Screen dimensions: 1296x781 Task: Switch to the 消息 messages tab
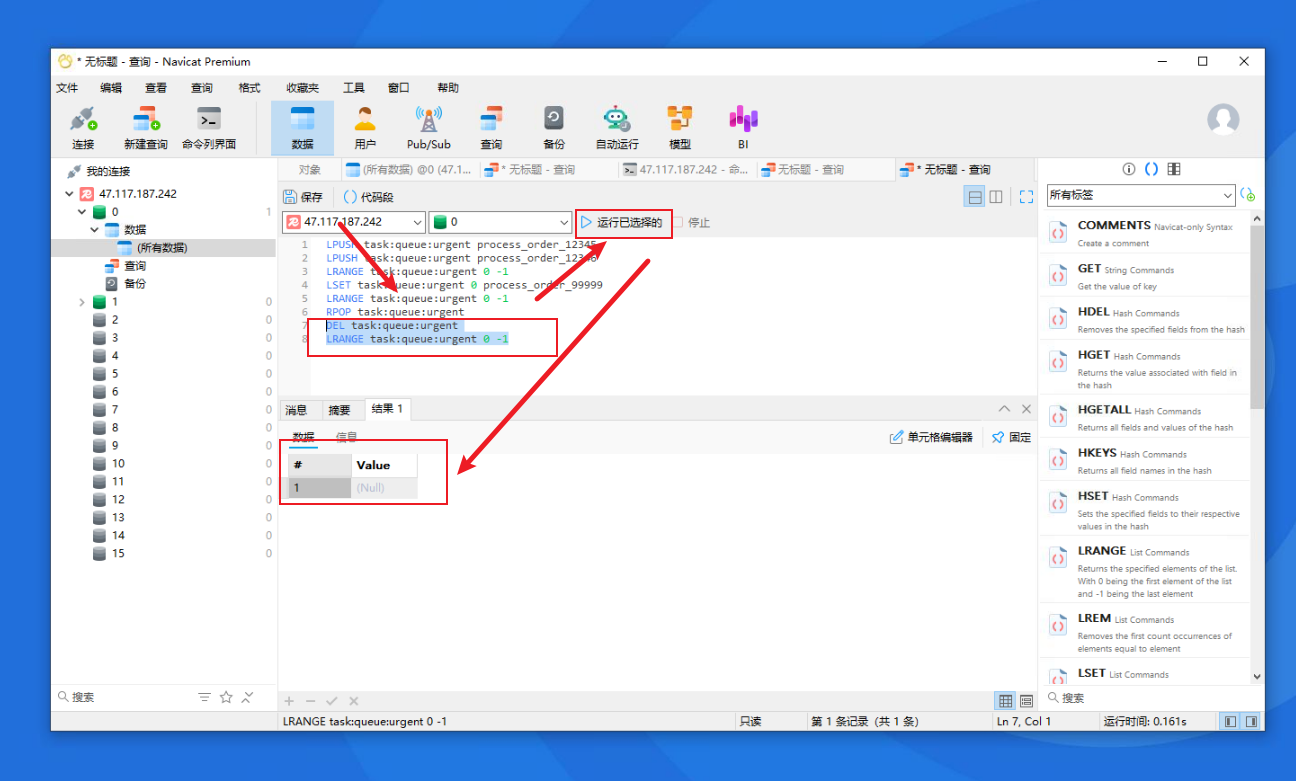296,410
